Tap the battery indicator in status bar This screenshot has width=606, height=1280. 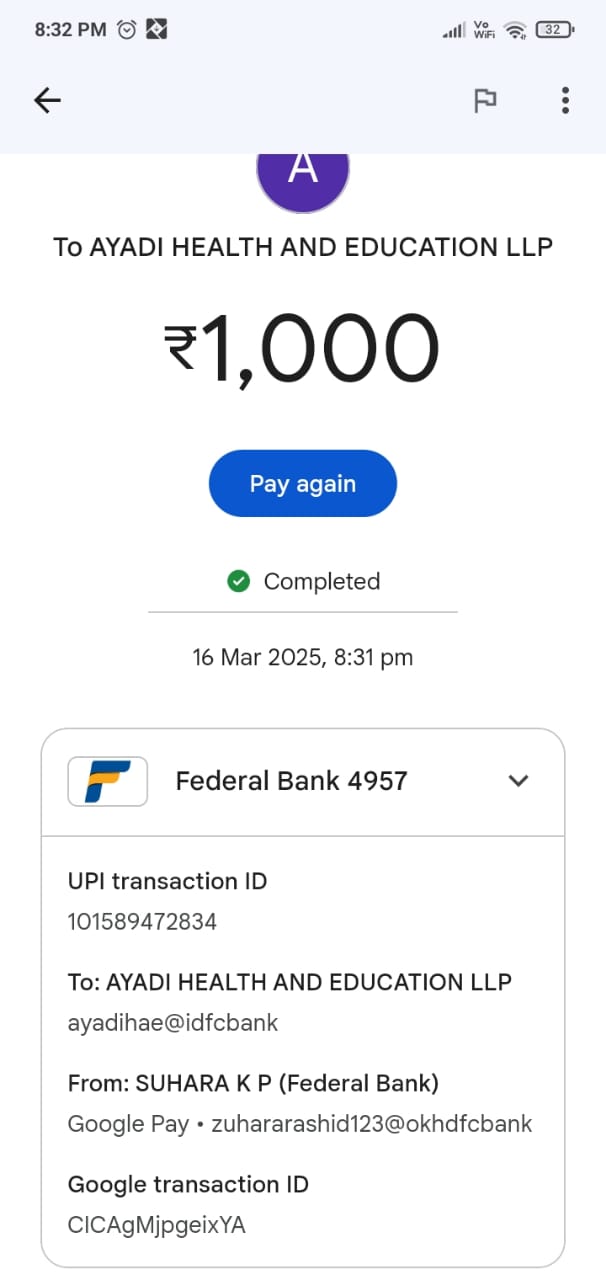[554, 30]
